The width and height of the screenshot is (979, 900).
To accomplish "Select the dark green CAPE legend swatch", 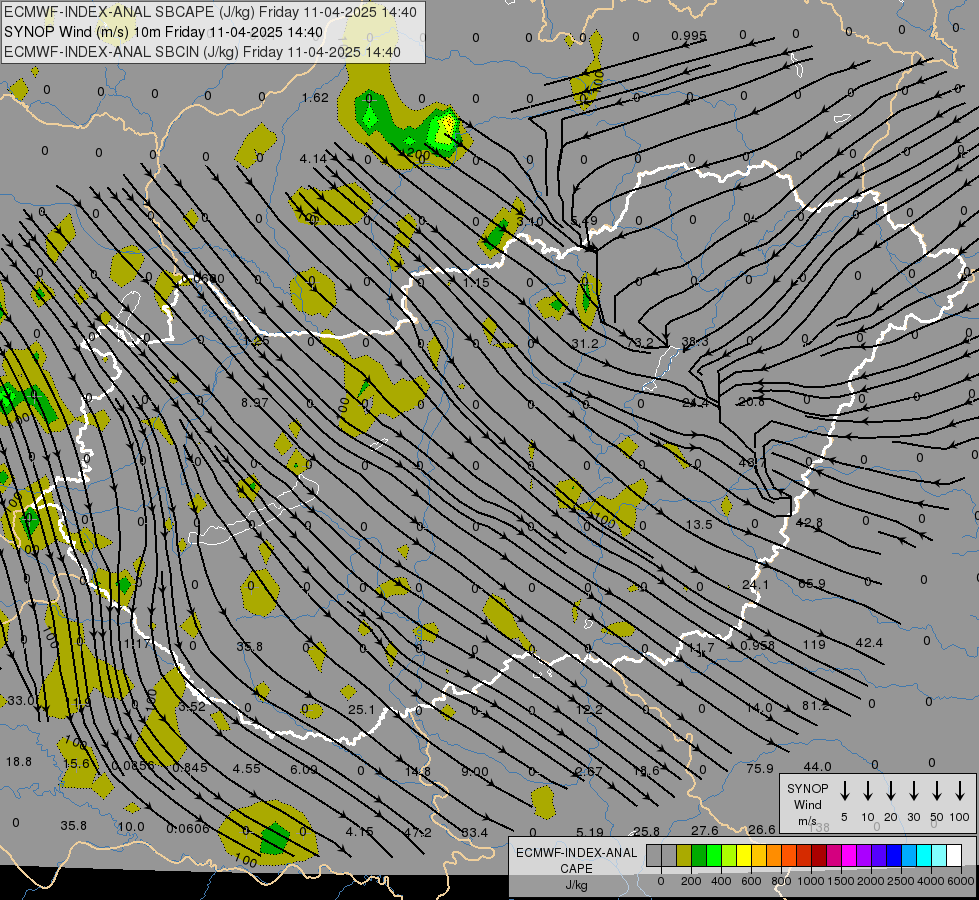I will [699, 856].
